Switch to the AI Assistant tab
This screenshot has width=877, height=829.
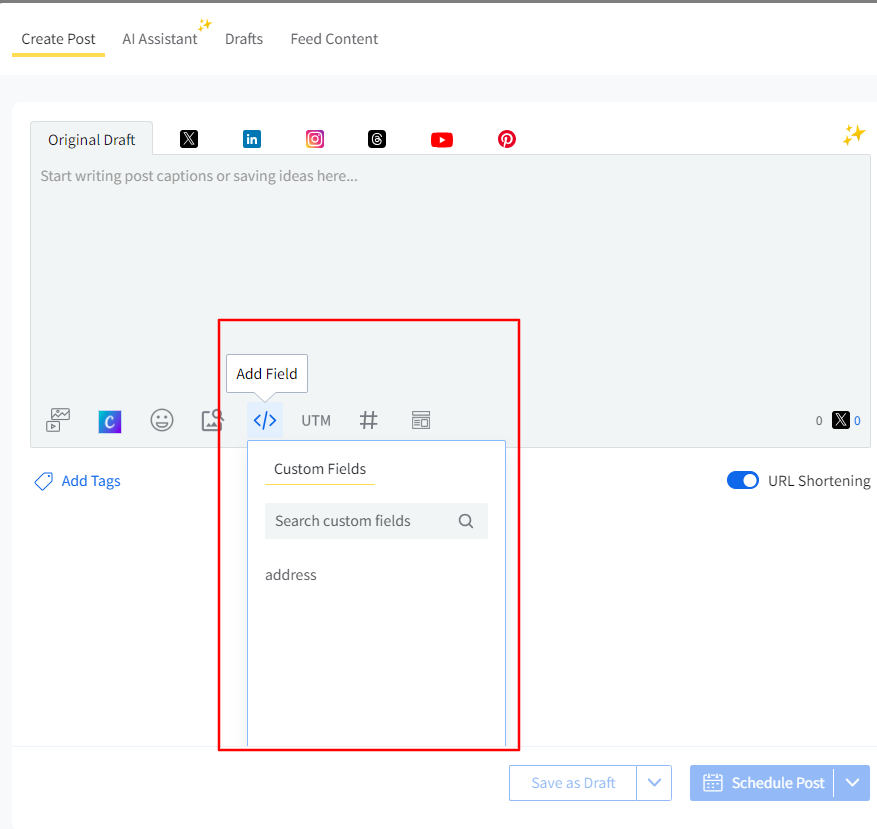click(160, 39)
